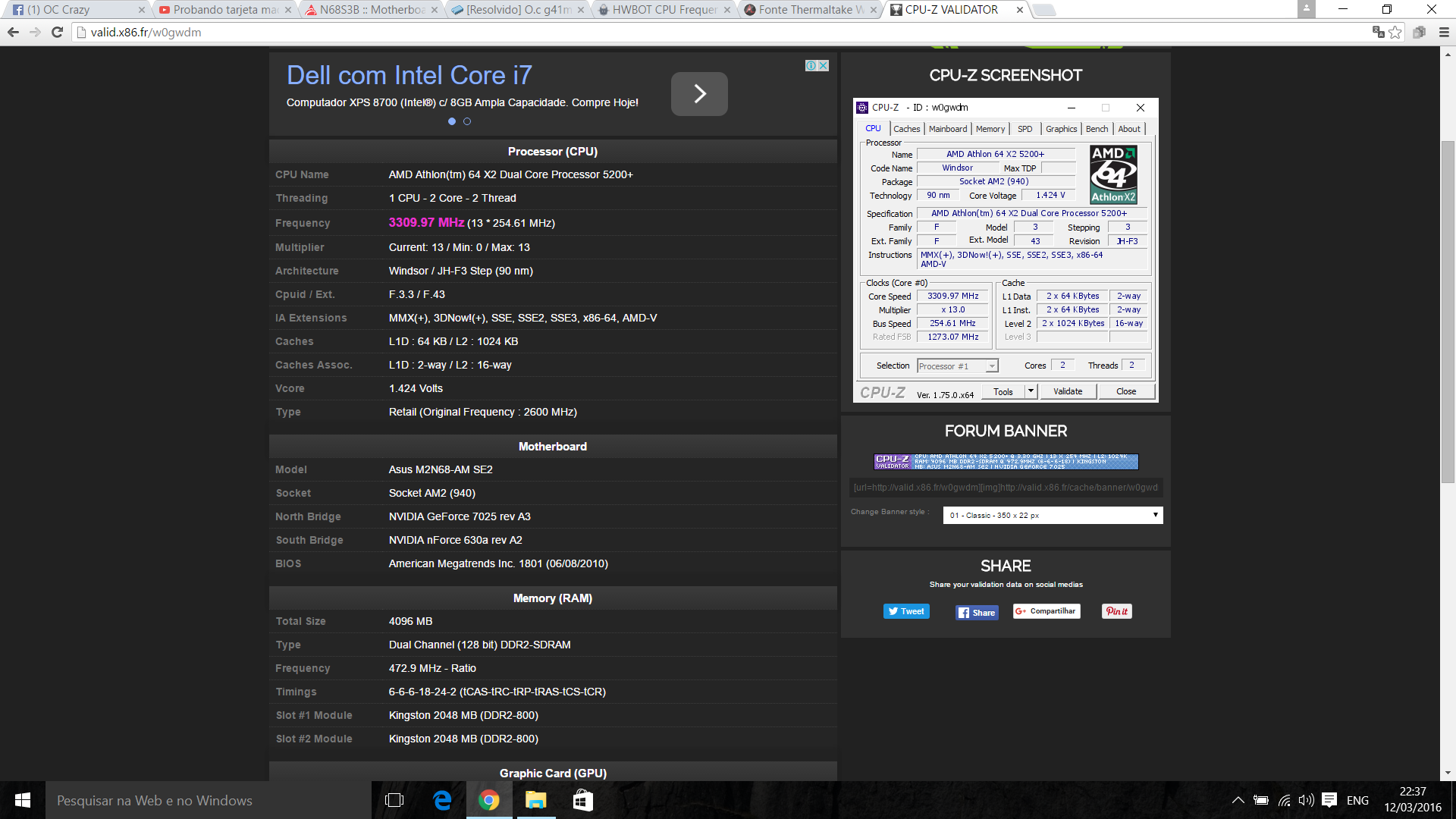Open the ENG input language indicator

click(1357, 800)
